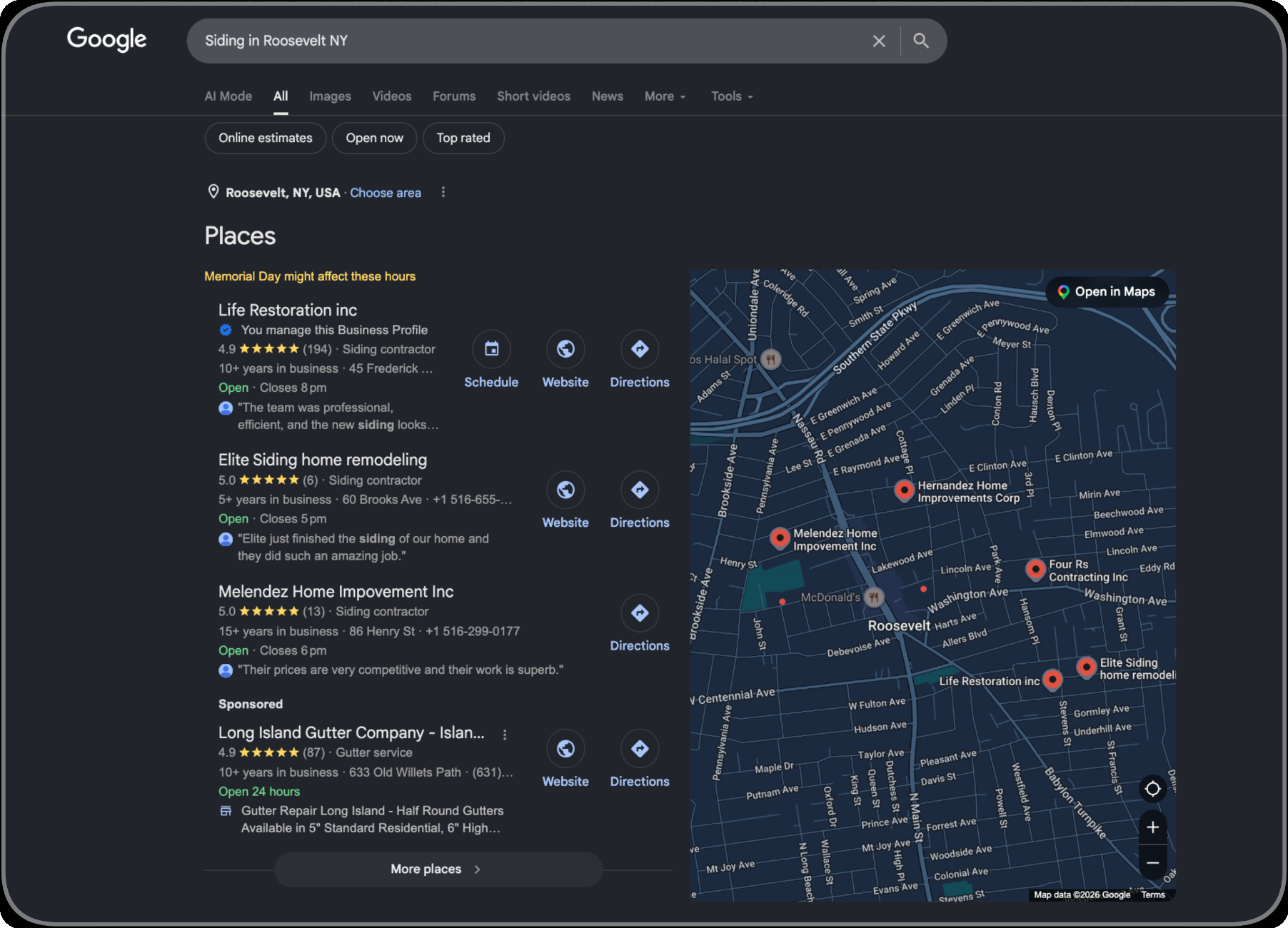This screenshot has width=1288, height=928.
Task: Click the Google logo
Action: [x=107, y=39]
